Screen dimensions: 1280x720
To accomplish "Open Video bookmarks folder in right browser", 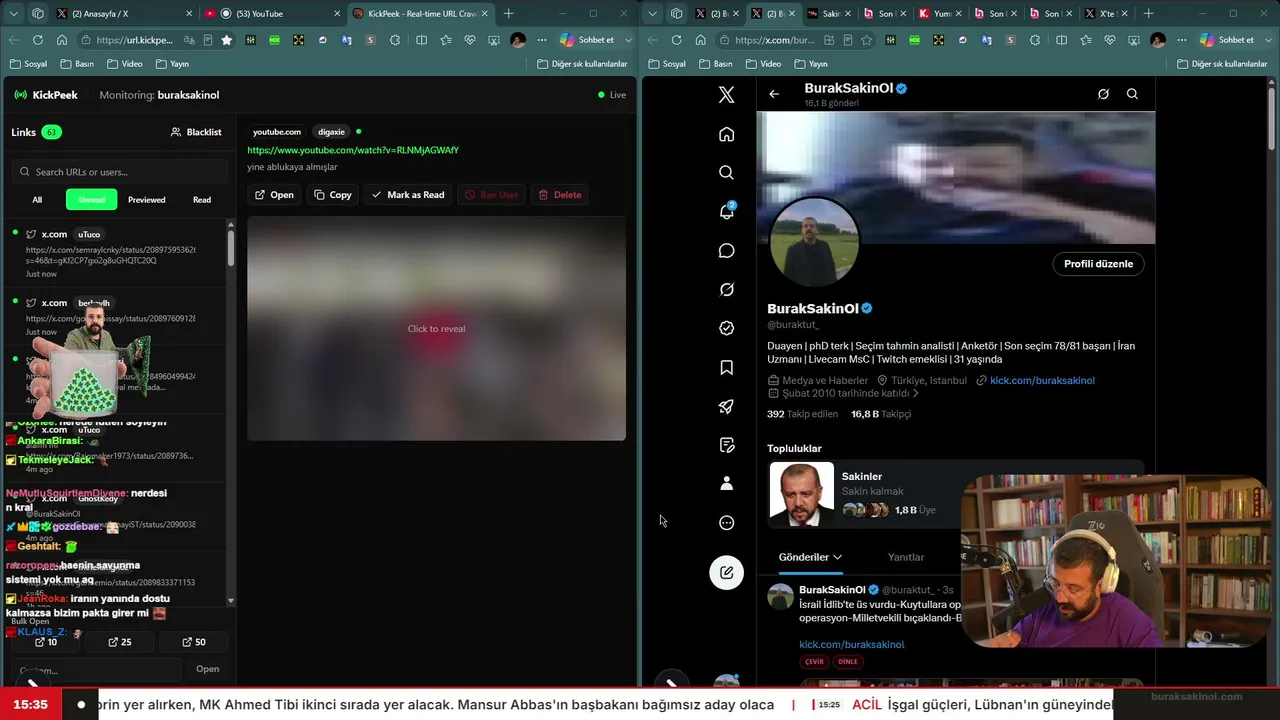I will 763,64.
